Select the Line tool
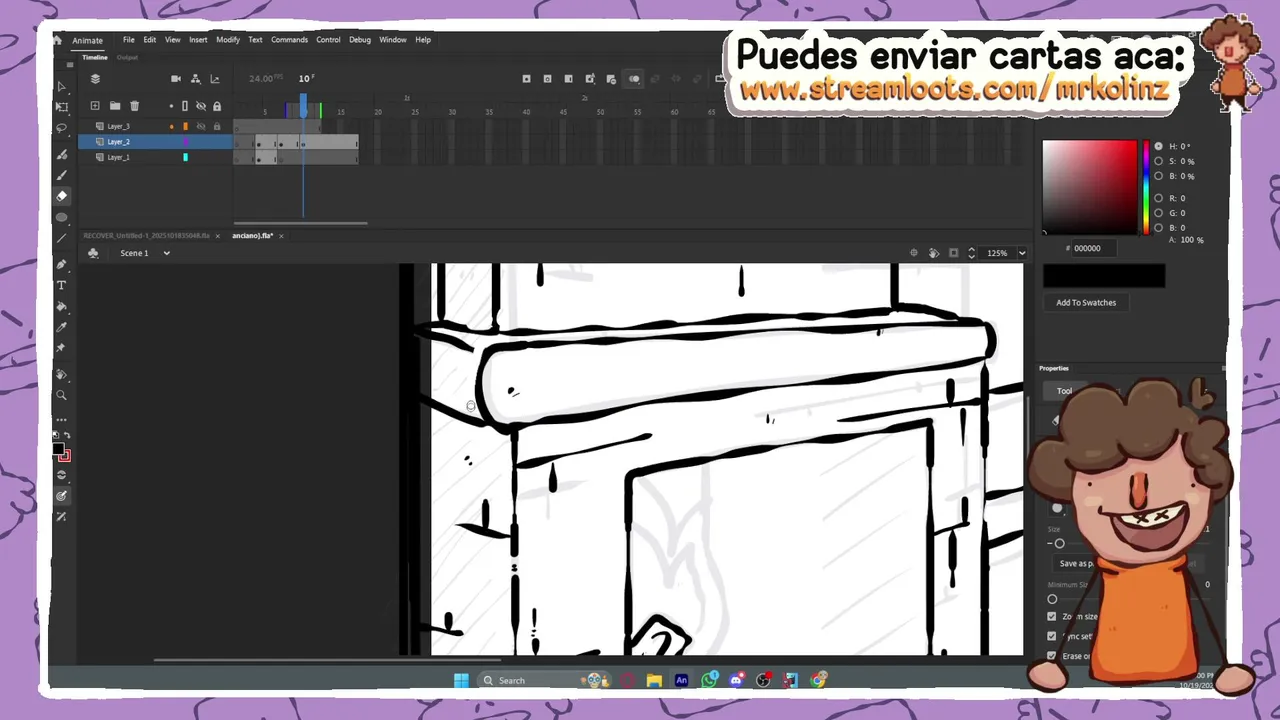Image resolution: width=1280 pixels, height=720 pixels. tap(61, 238)
